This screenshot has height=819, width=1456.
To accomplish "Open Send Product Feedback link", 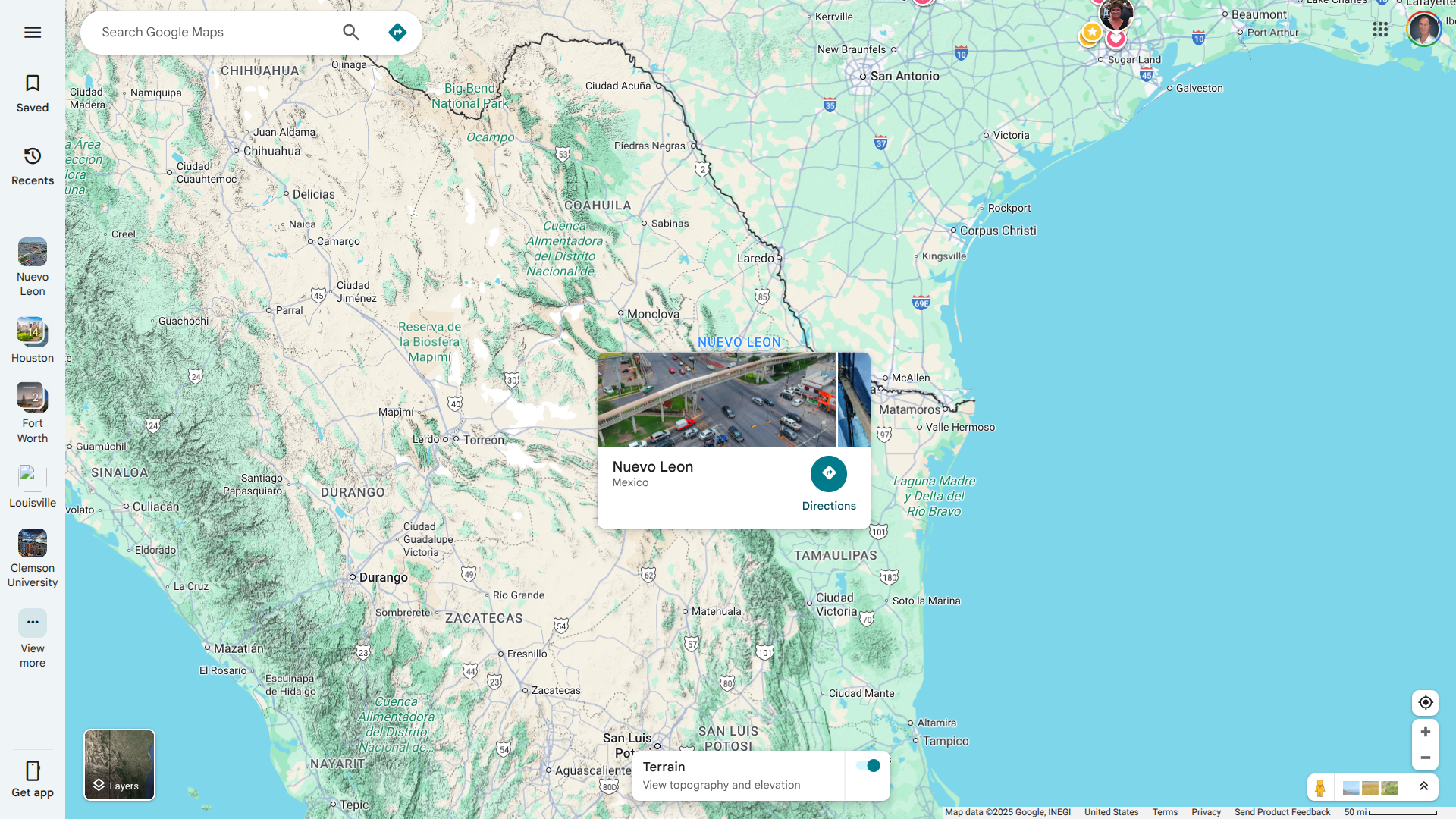I will 1282,812.
